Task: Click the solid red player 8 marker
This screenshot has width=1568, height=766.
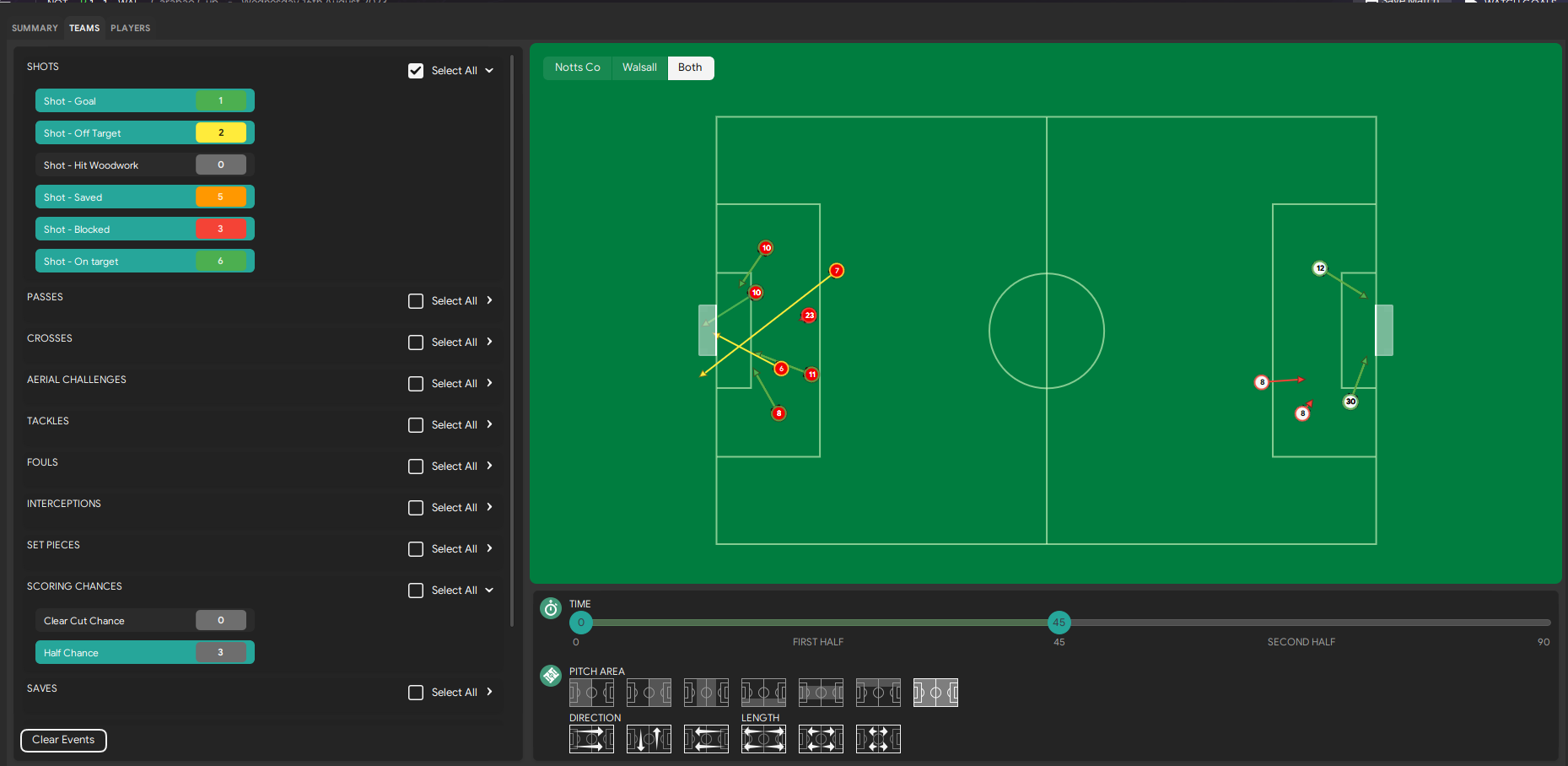Action: [x=779, y=413]
